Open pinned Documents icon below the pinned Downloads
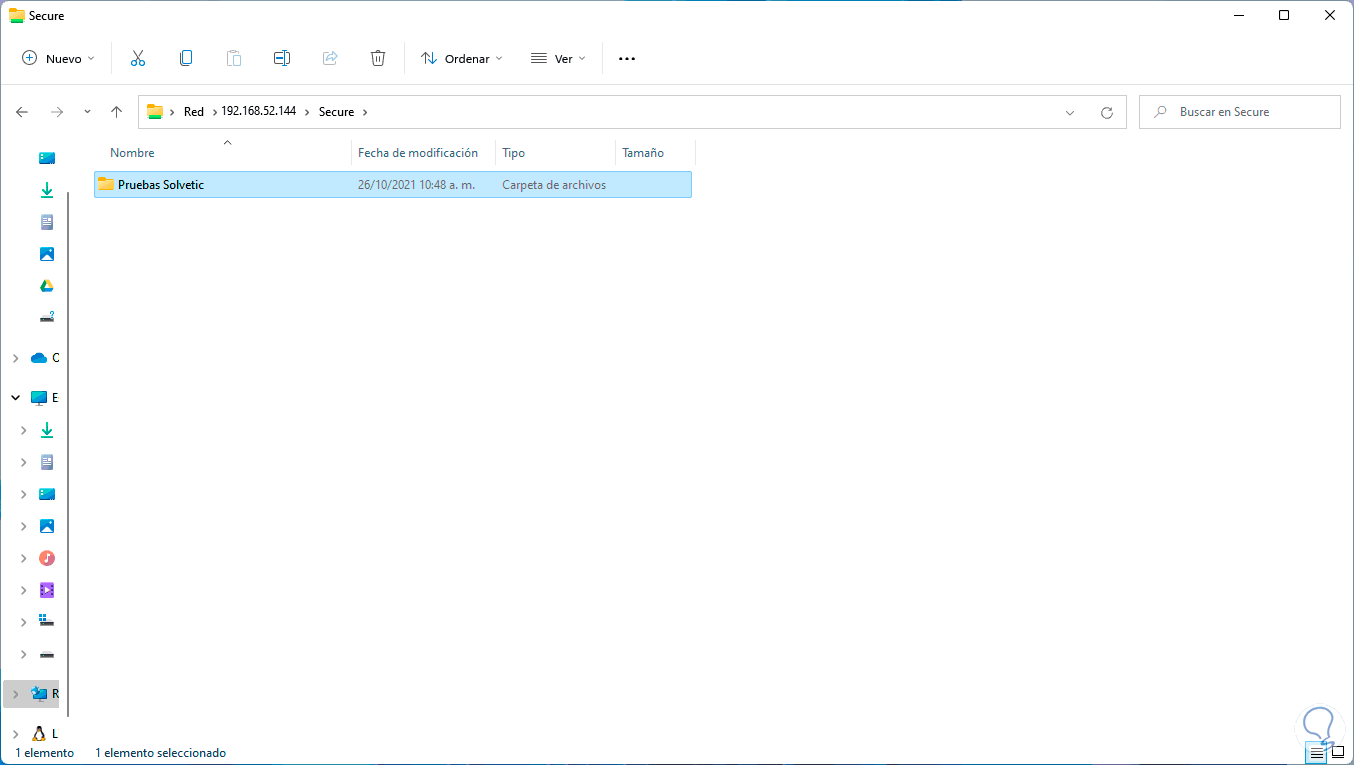This screenshot has height=765, width=1354. tap(46, 222)
